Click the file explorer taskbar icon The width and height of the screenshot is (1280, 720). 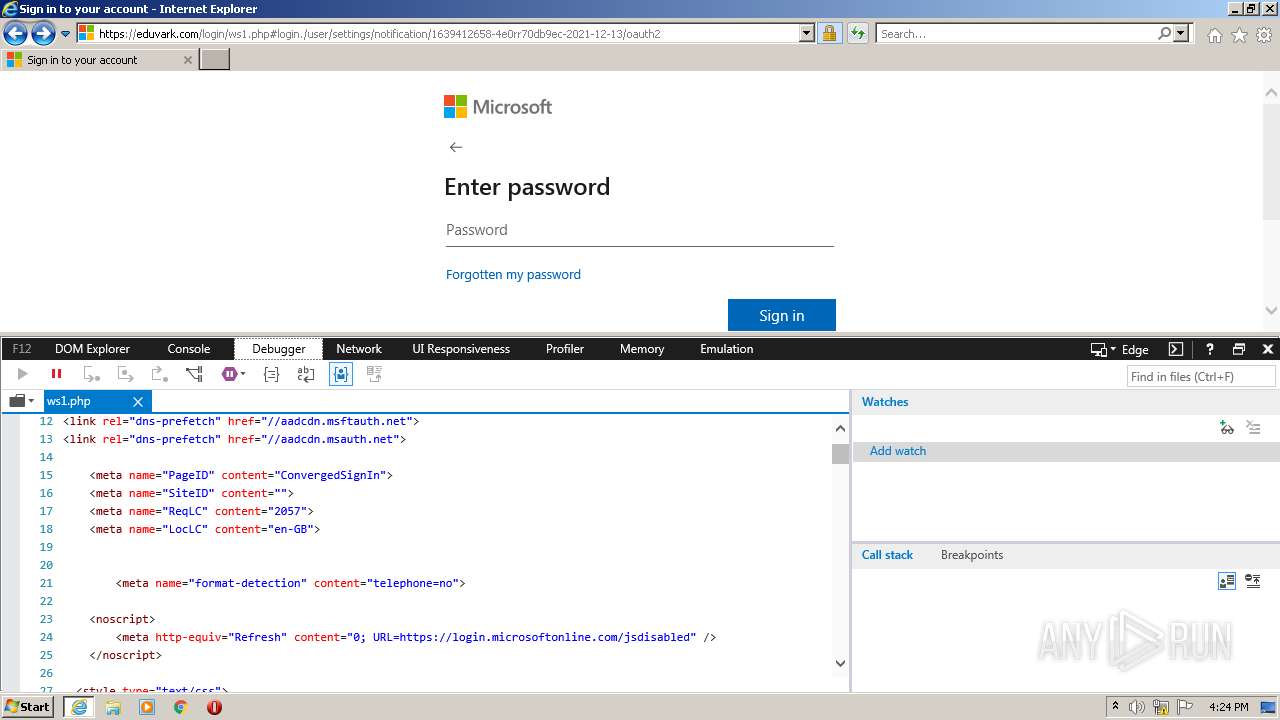point(113,707)
